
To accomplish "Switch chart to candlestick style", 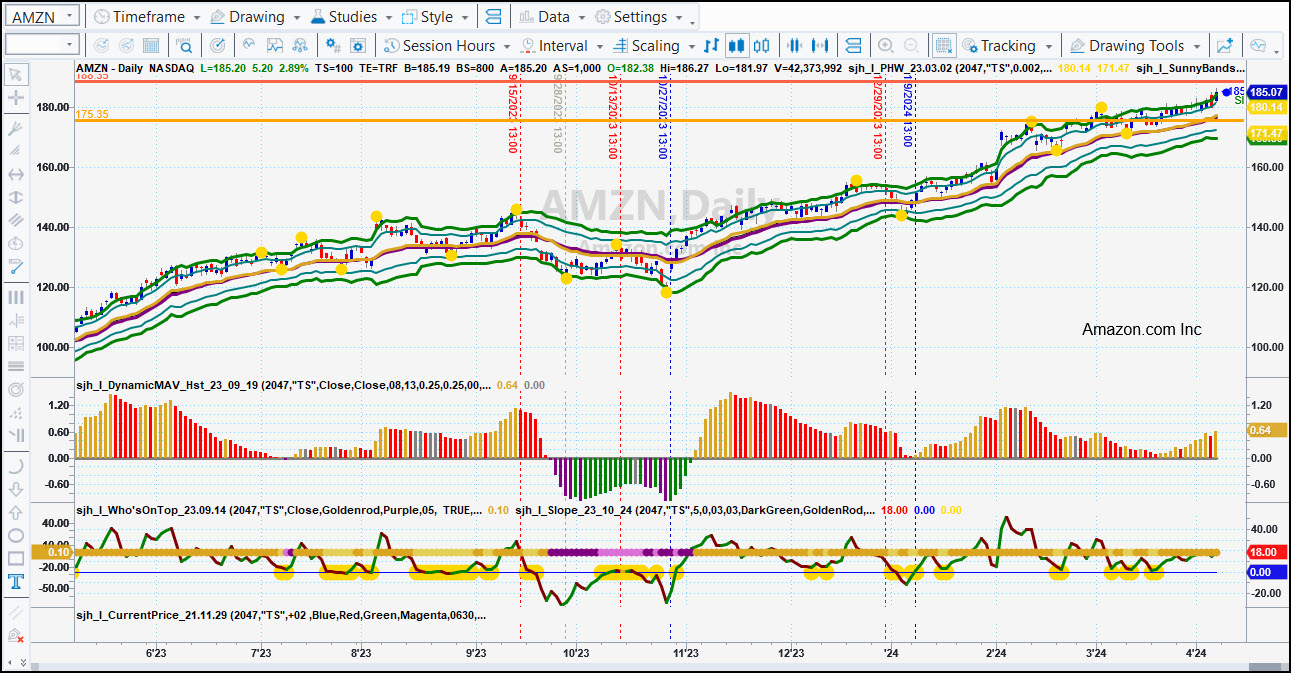I will pos(737,46).
